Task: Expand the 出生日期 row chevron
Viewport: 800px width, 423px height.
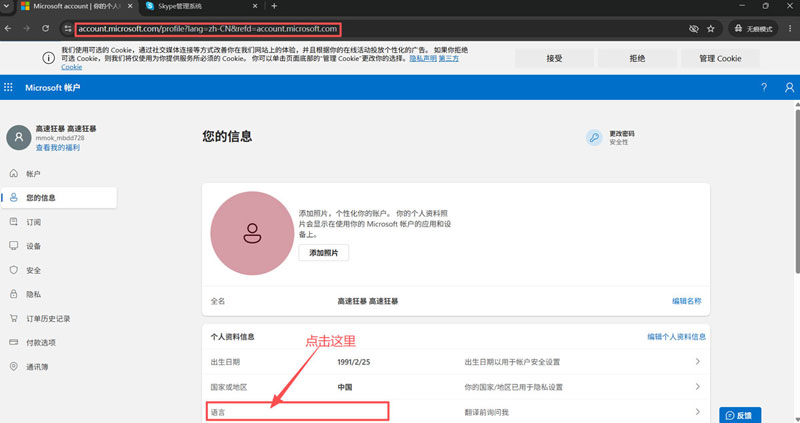Action: click(697, 361)
